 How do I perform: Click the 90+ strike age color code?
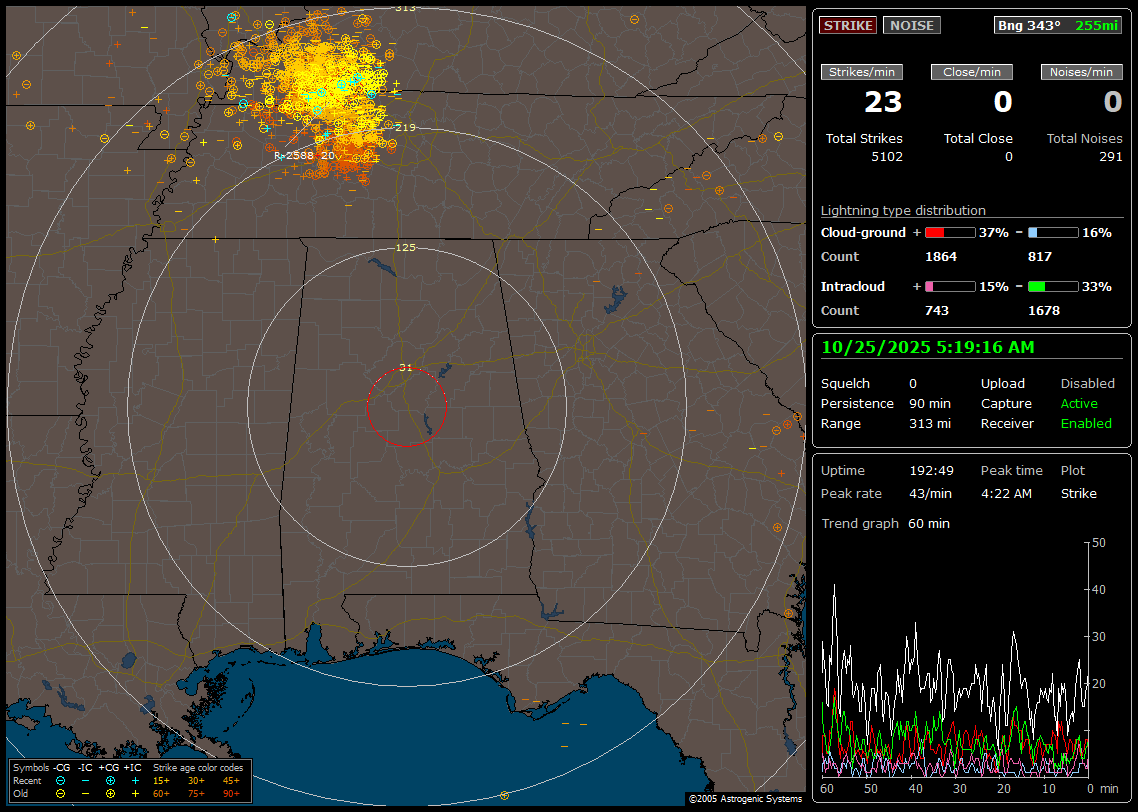pyautogui.click(x=231, y=793)
